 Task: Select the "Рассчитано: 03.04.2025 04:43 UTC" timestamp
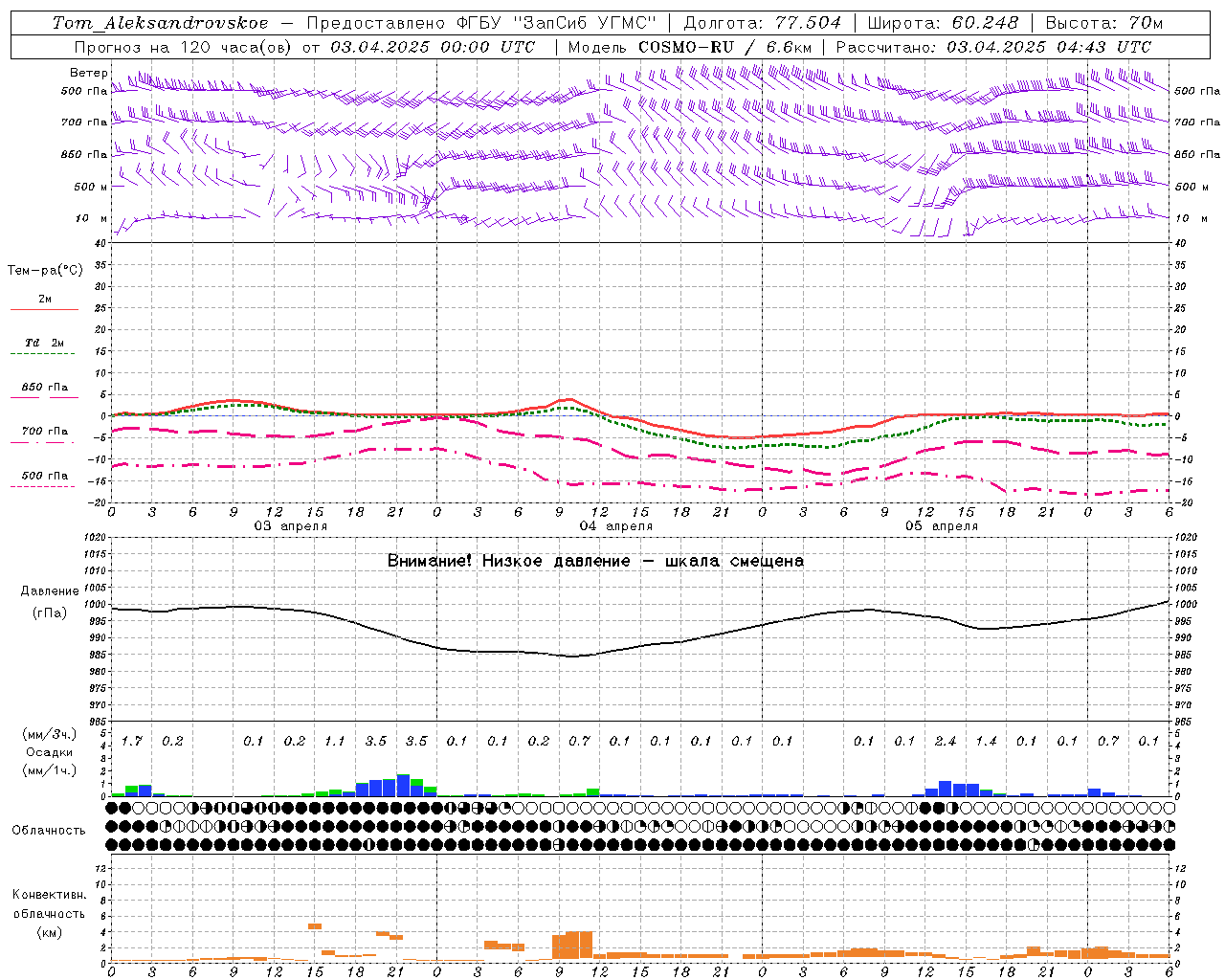(994, 47)
